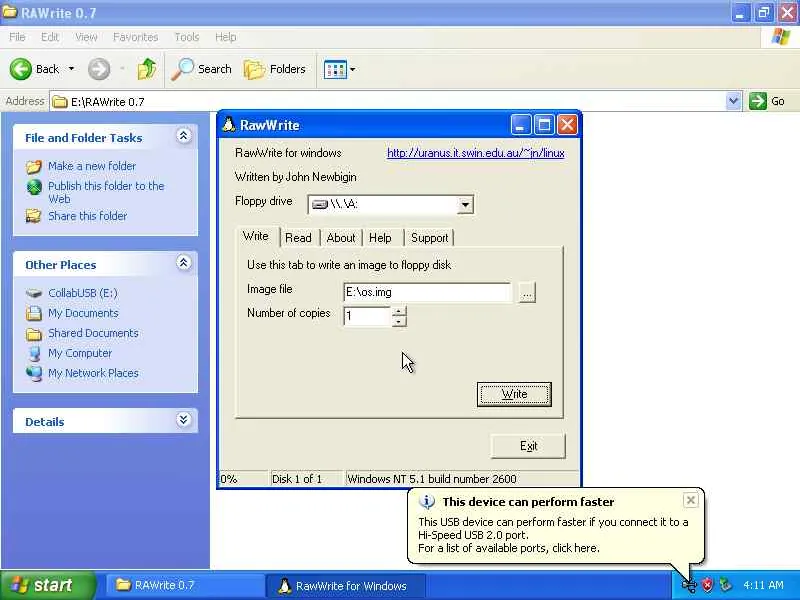Switch to RawWrite for Windows taskbar button

(x=345, y=586)
